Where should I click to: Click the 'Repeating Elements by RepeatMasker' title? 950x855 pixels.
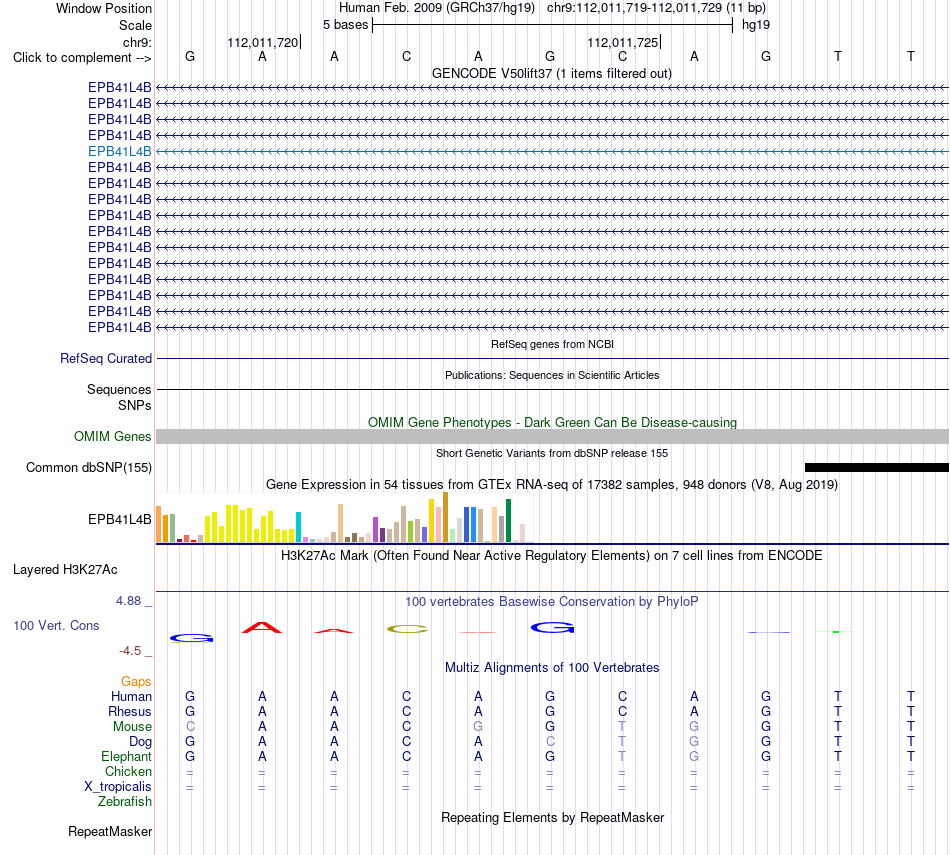tap(553, 817)
